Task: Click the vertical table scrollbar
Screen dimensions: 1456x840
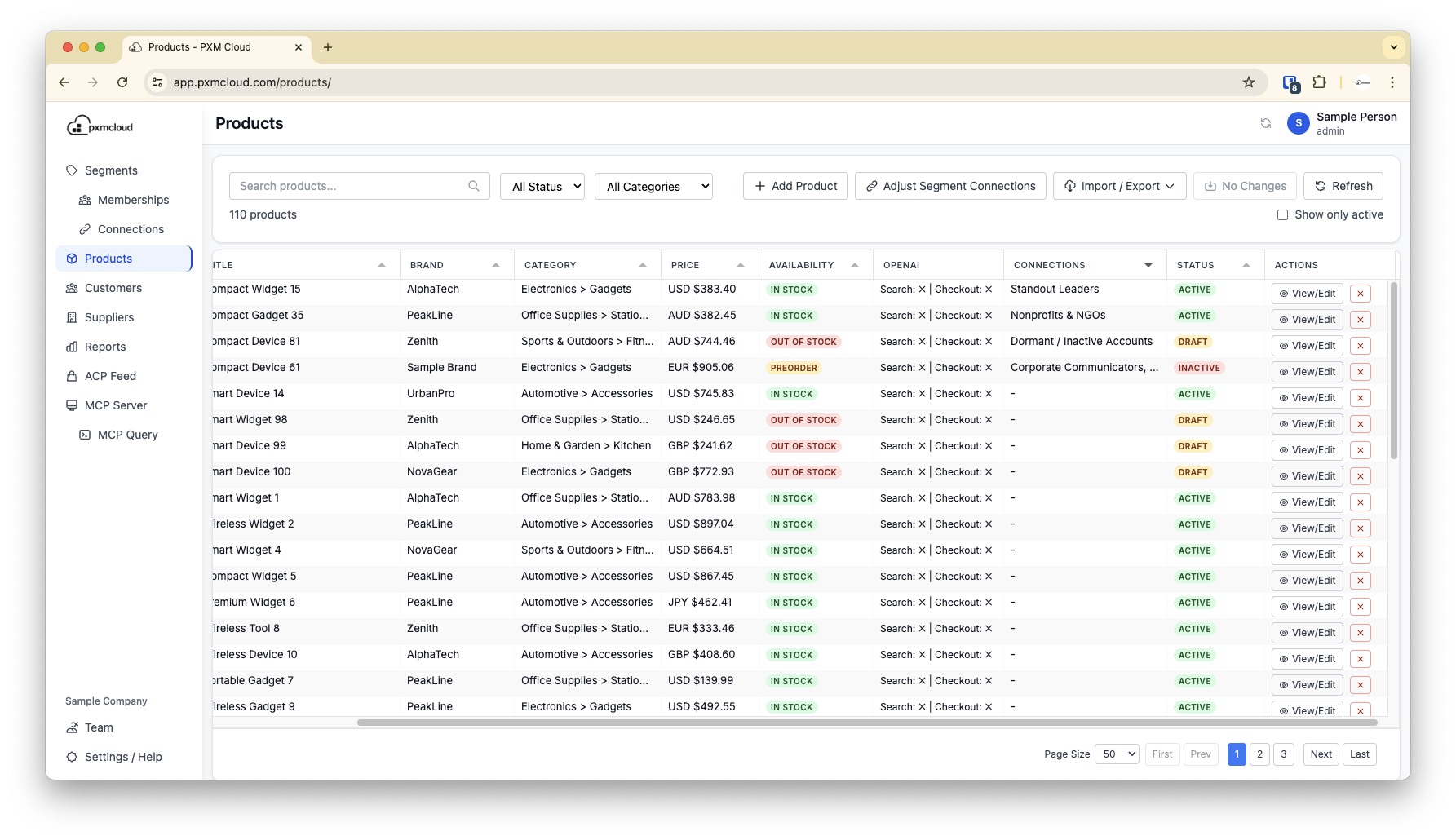Action: (1393, 371)
